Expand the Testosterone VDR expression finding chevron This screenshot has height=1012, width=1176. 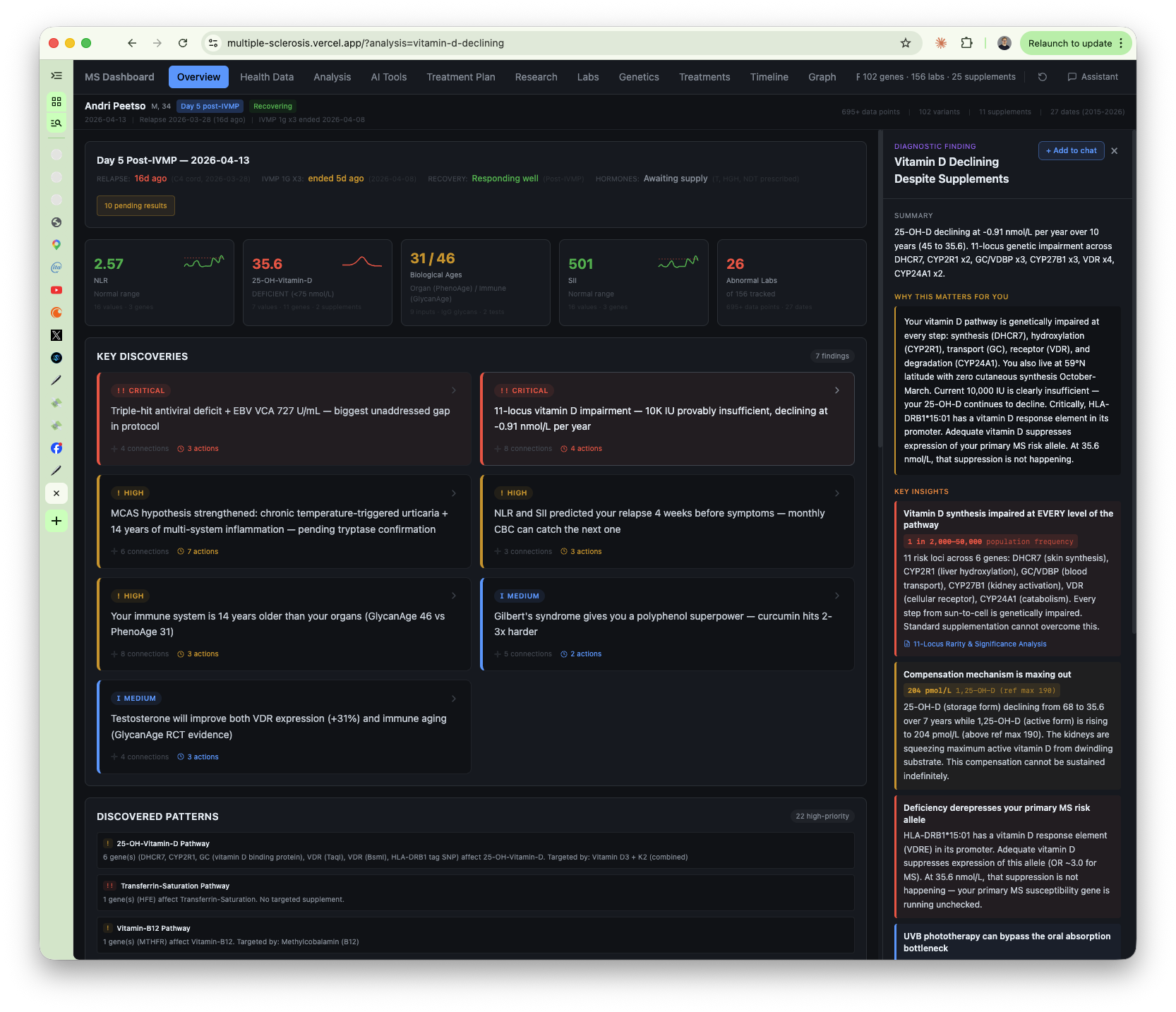(x=454, y=699)
